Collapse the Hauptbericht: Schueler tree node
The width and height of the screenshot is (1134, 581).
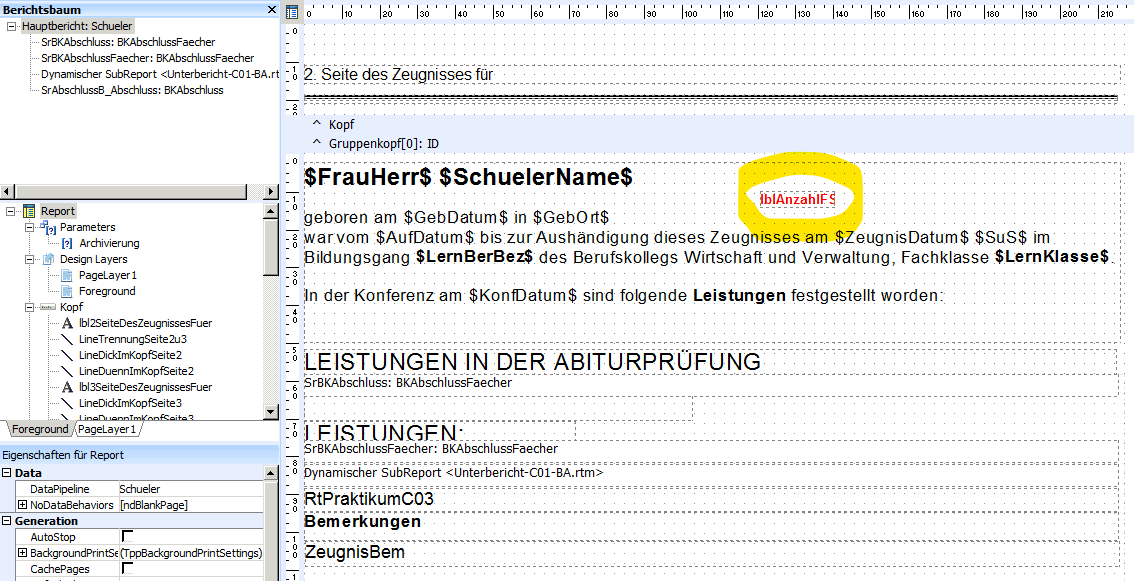pos(11,26)
